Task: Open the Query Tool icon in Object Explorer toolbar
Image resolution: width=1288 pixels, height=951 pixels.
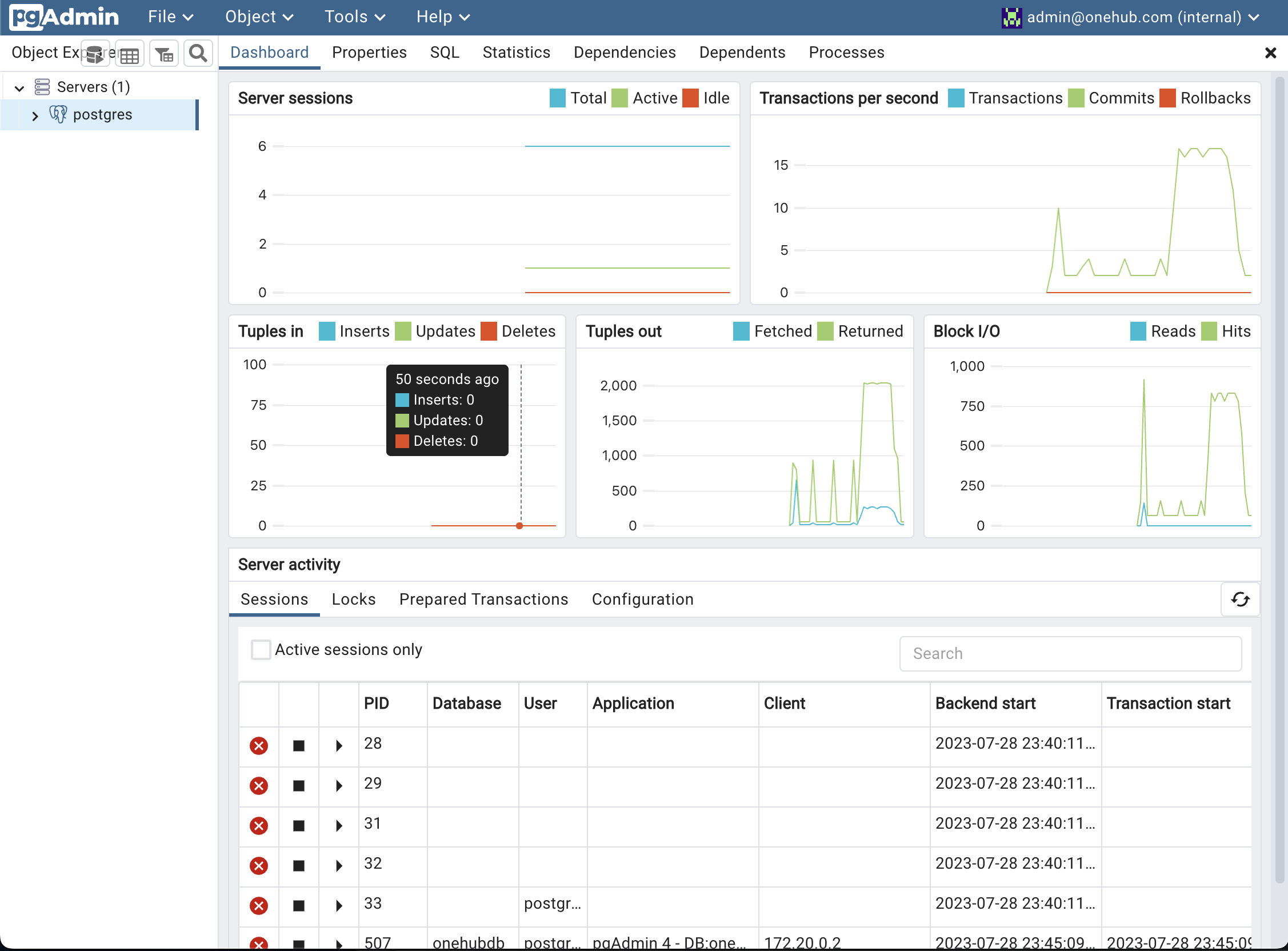Action: point(95,54)
